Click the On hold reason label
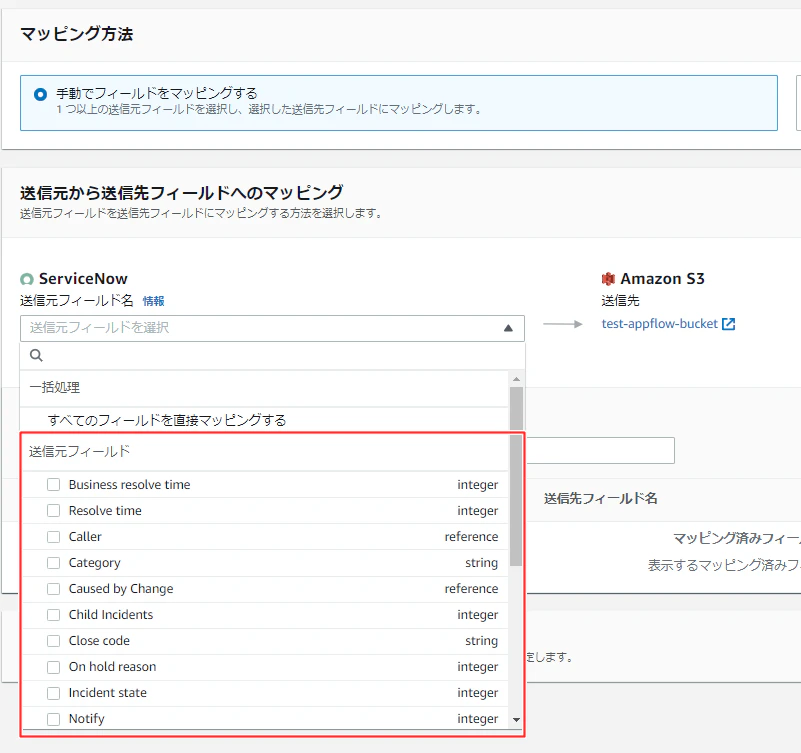 click(112, 667)
